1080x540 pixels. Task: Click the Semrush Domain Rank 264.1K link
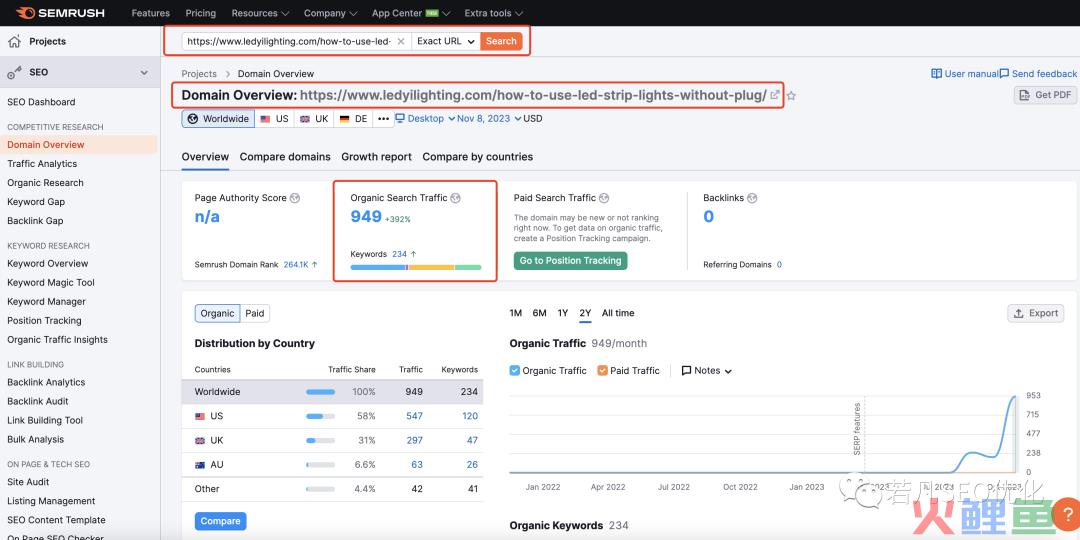(x=295, y=264)
